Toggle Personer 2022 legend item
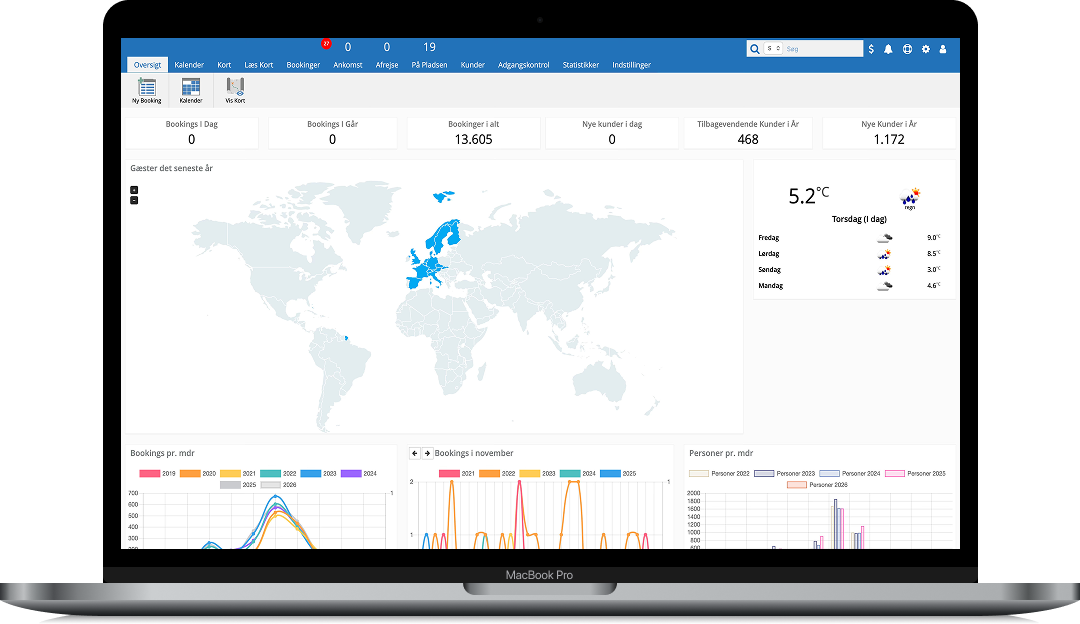The height and width of the screenshot is (624, 1080). [720, 474]
